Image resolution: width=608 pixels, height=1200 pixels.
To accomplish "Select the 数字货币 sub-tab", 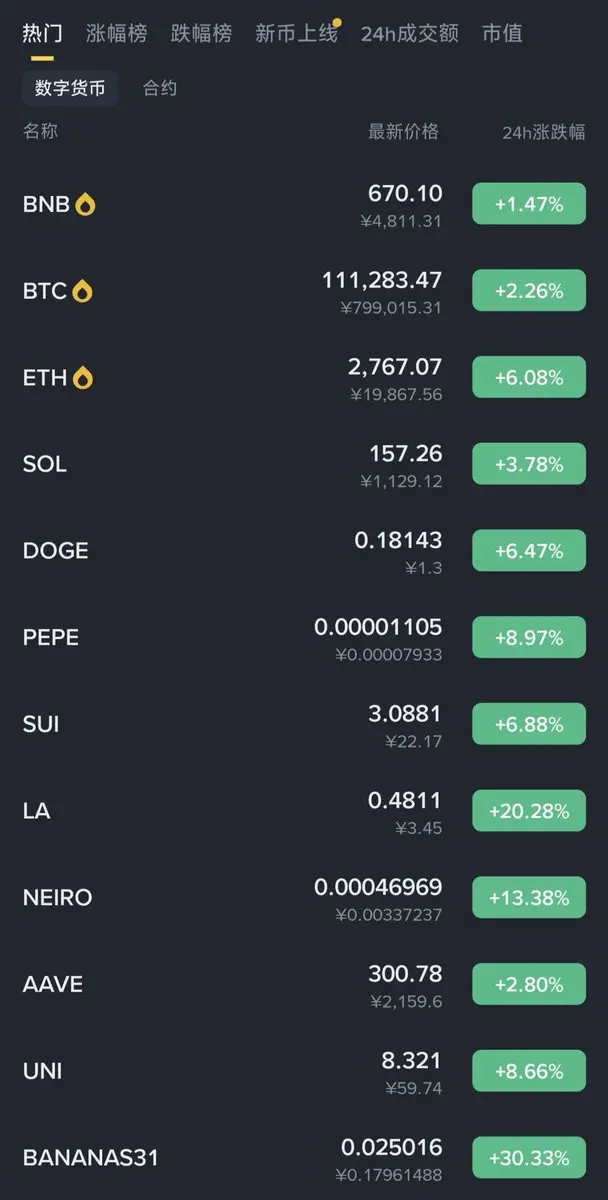I will pyautogui.click(x=70, y=88).
